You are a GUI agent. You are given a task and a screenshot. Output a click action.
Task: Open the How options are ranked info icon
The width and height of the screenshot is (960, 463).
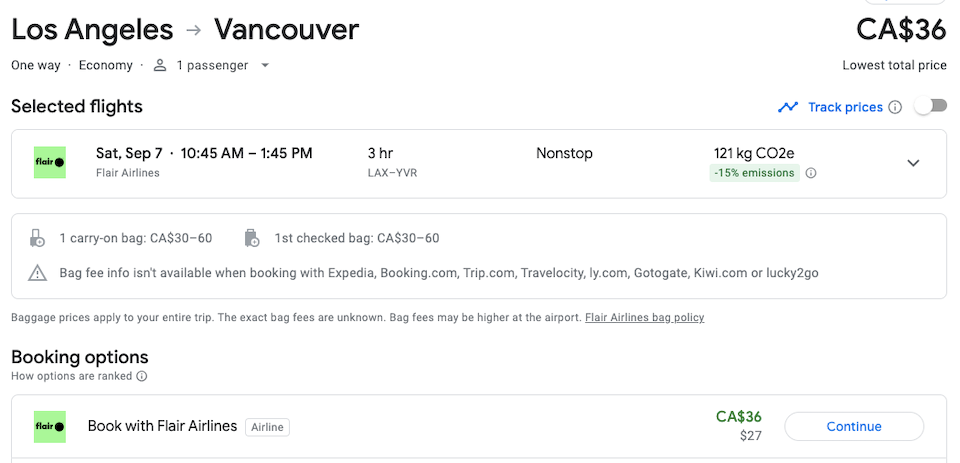pos(141,376)
